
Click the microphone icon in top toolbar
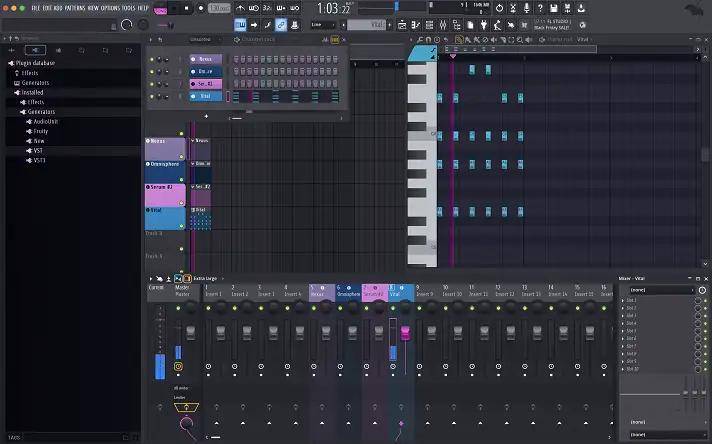pos(528,8)
